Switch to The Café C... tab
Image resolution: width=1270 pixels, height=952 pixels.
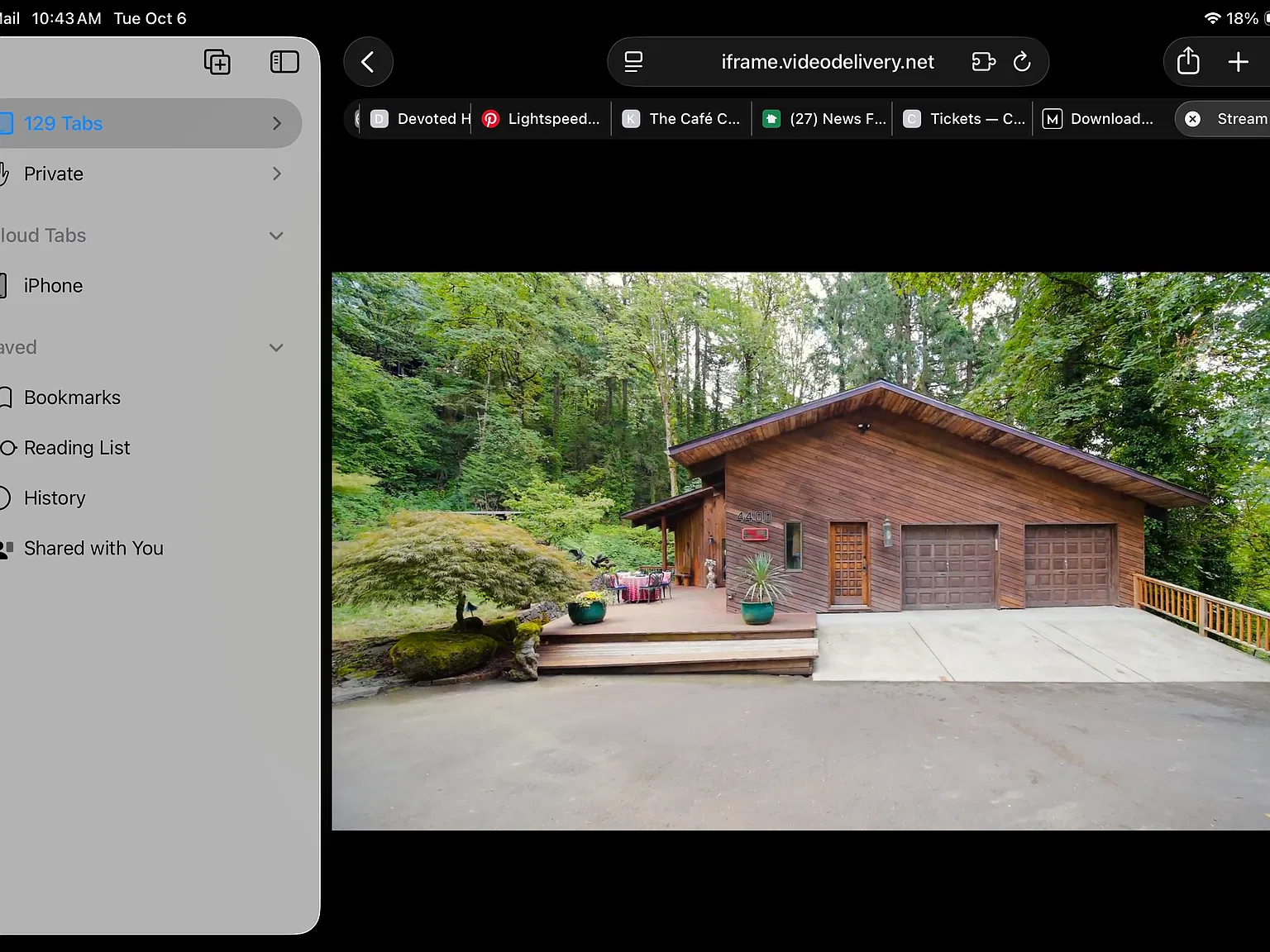[x=682, y=119]
